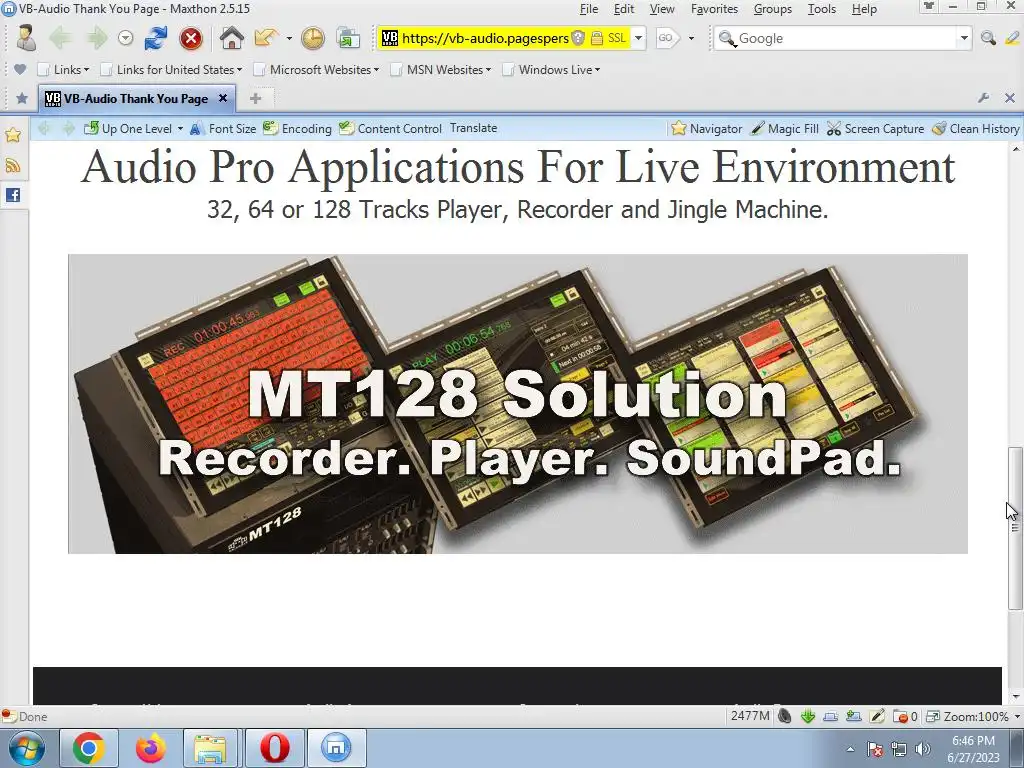This screenshot has height=768, width=1024.
Task: Click the highlighter pen icon
Action: (x=1012, y=39)
